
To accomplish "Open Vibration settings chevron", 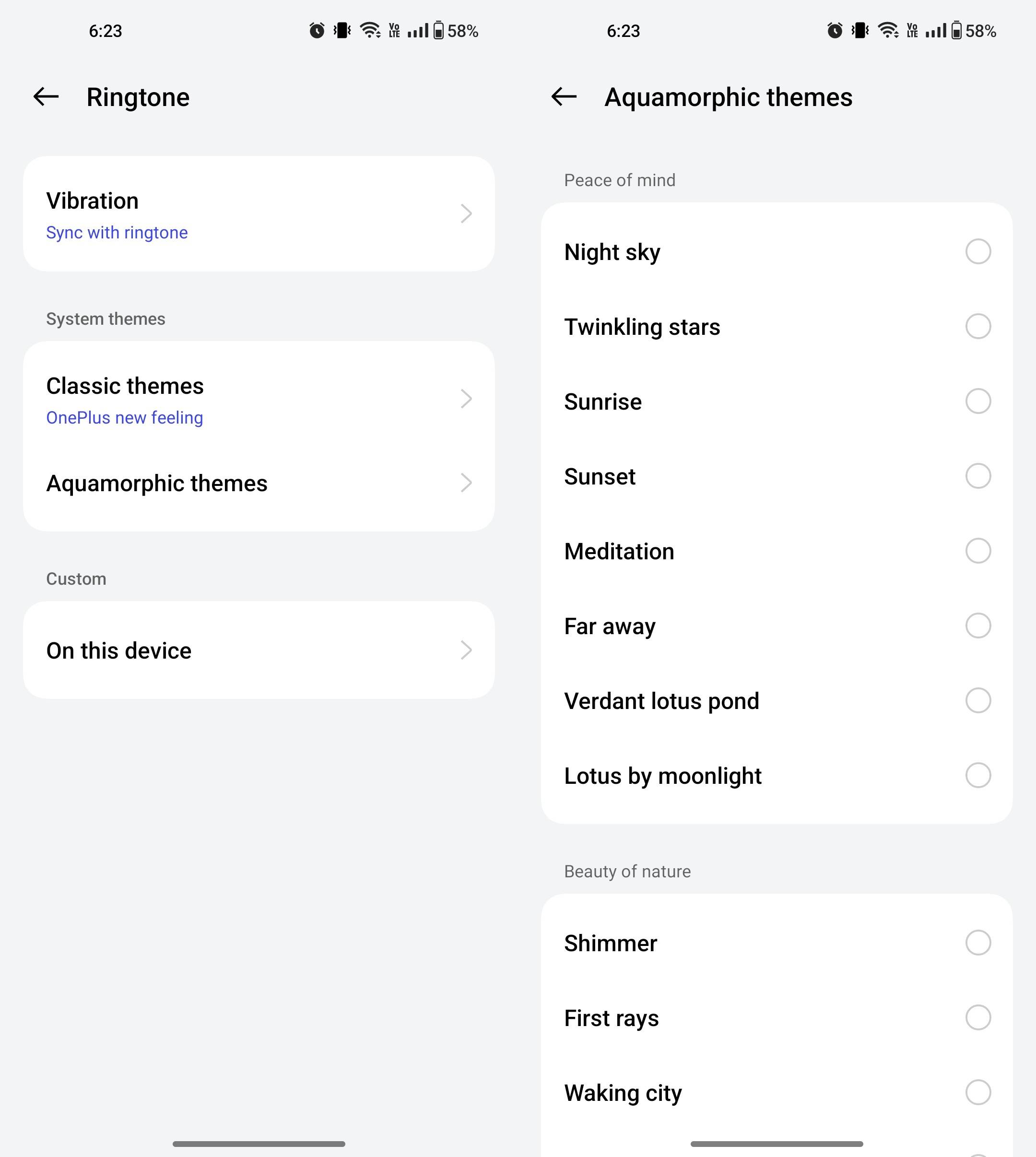I will 466,214.
